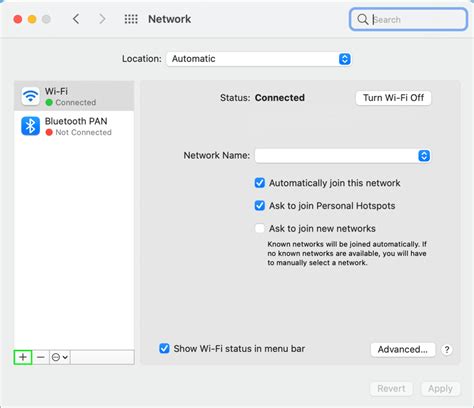Open the action menu under the service list
474x408 pixels.
[x=60, y=357]
